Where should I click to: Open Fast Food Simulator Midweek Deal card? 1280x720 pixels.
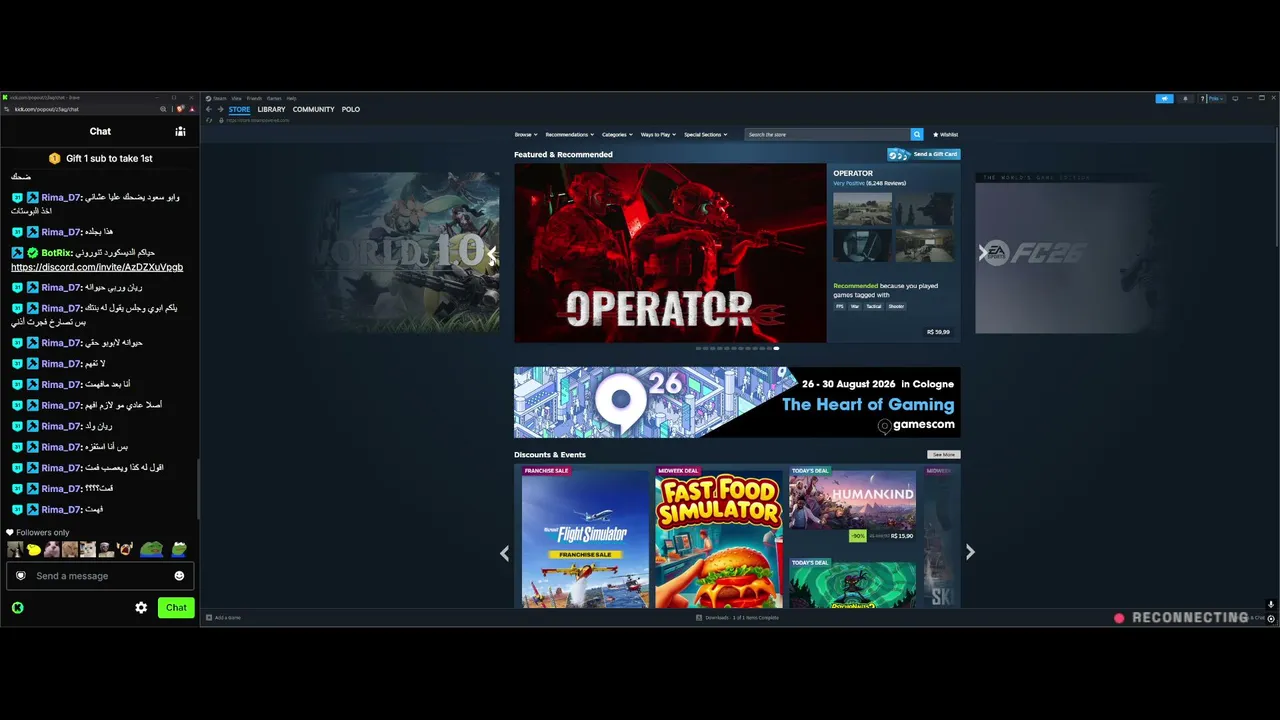(x=719, y=536)
